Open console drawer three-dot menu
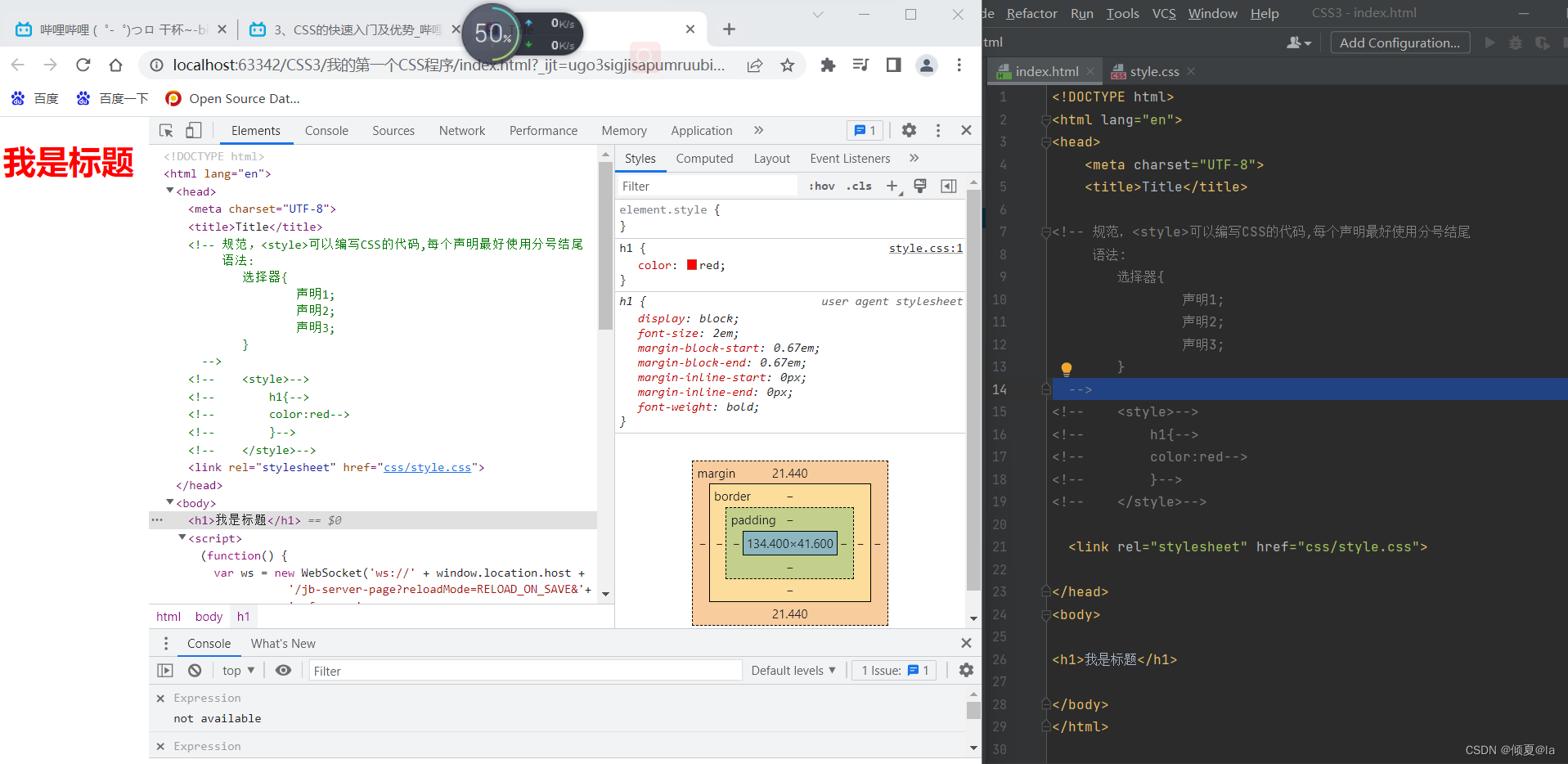 coord(166,644)
